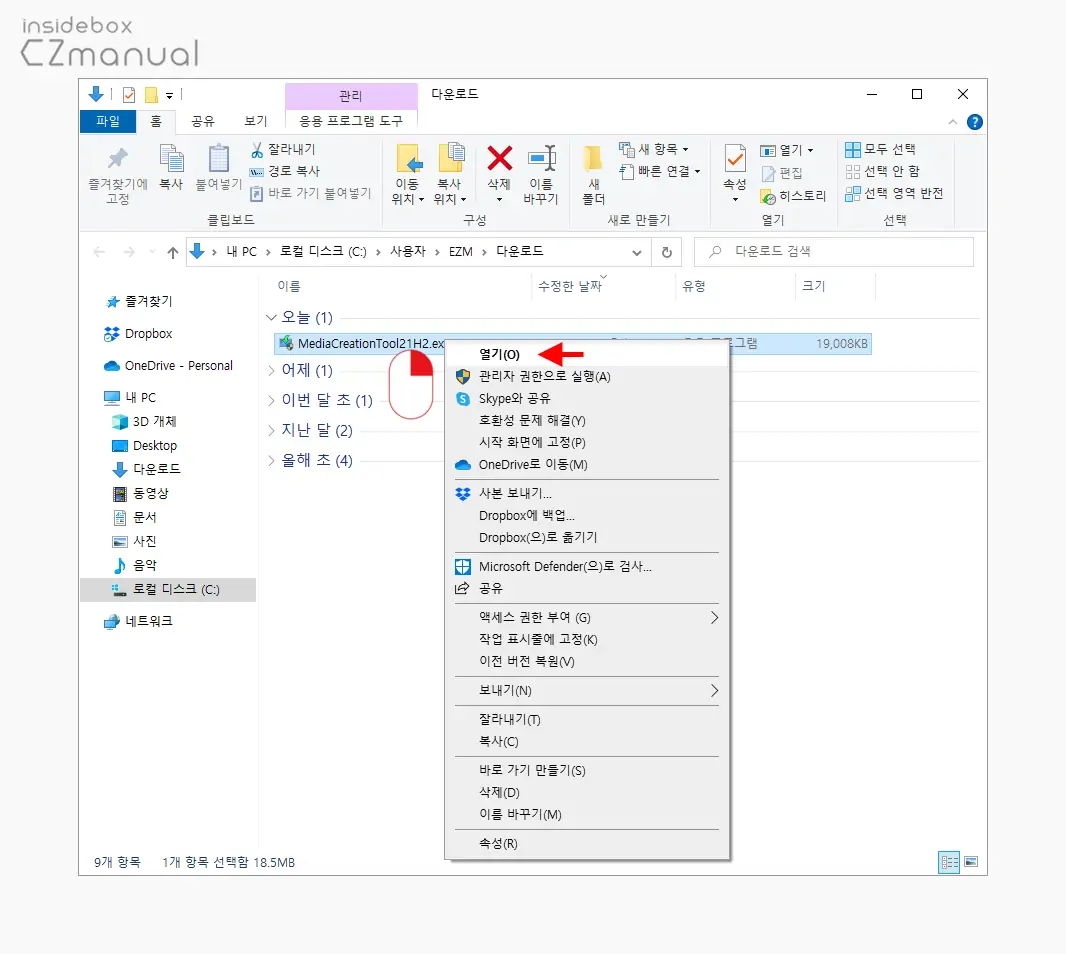Screen dimensions: 1066x954
Task: Switch to the 공유 ribbon tab
Action: (x=202, y=121)
